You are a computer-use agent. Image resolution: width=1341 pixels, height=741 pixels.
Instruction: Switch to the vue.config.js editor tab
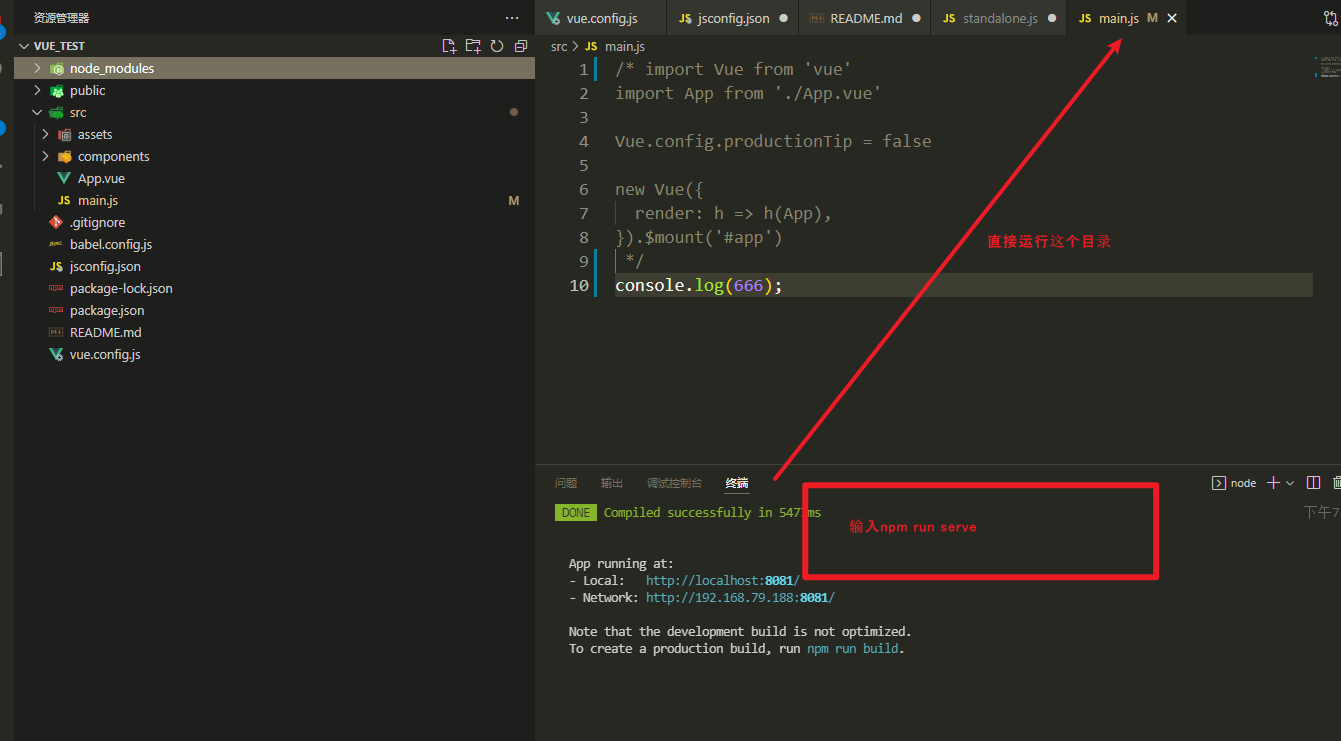pyautogui.click(x=600, y=18)
